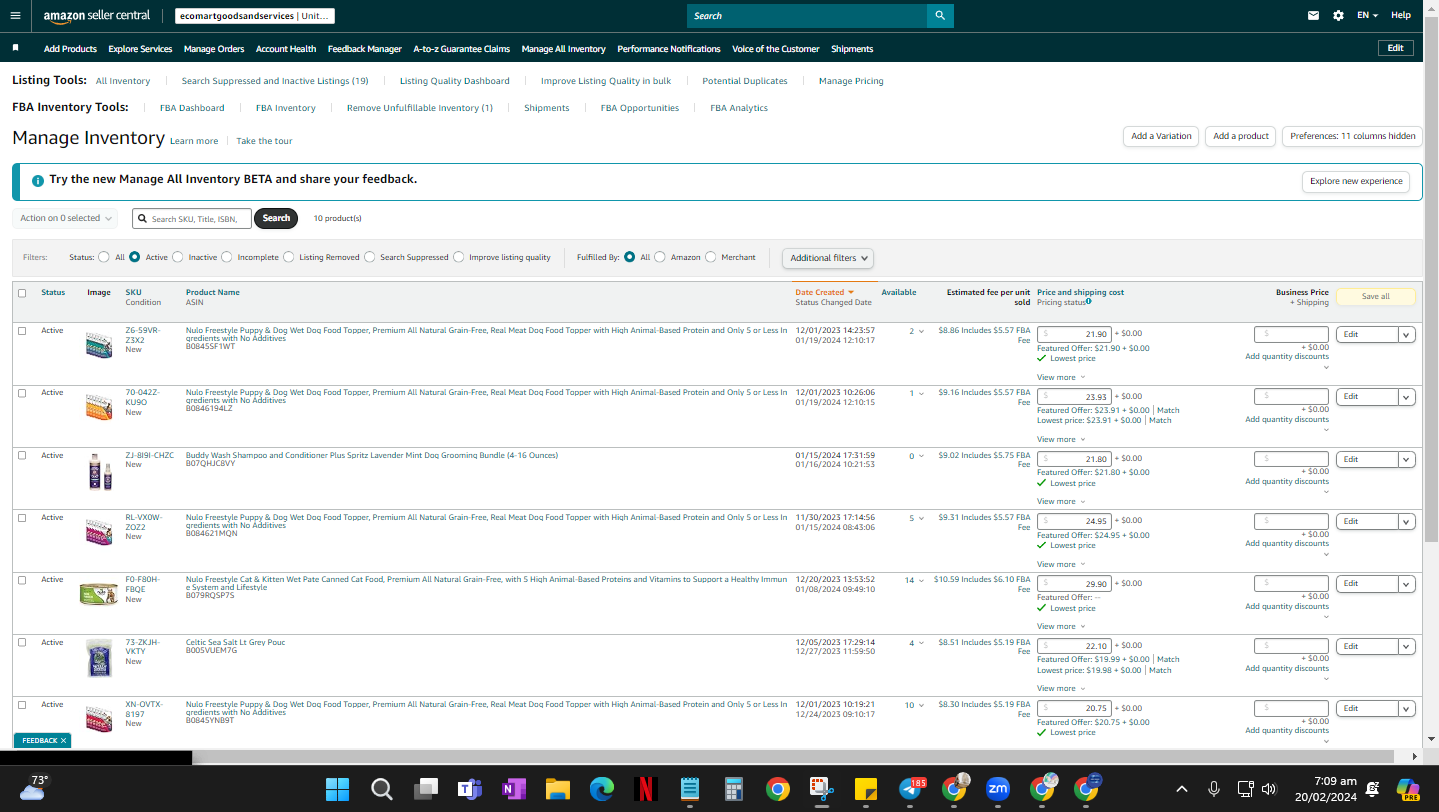This screenshot has width=1439, height=812.
Task: Choose the Inactive status filter
Action: [178, 257]
